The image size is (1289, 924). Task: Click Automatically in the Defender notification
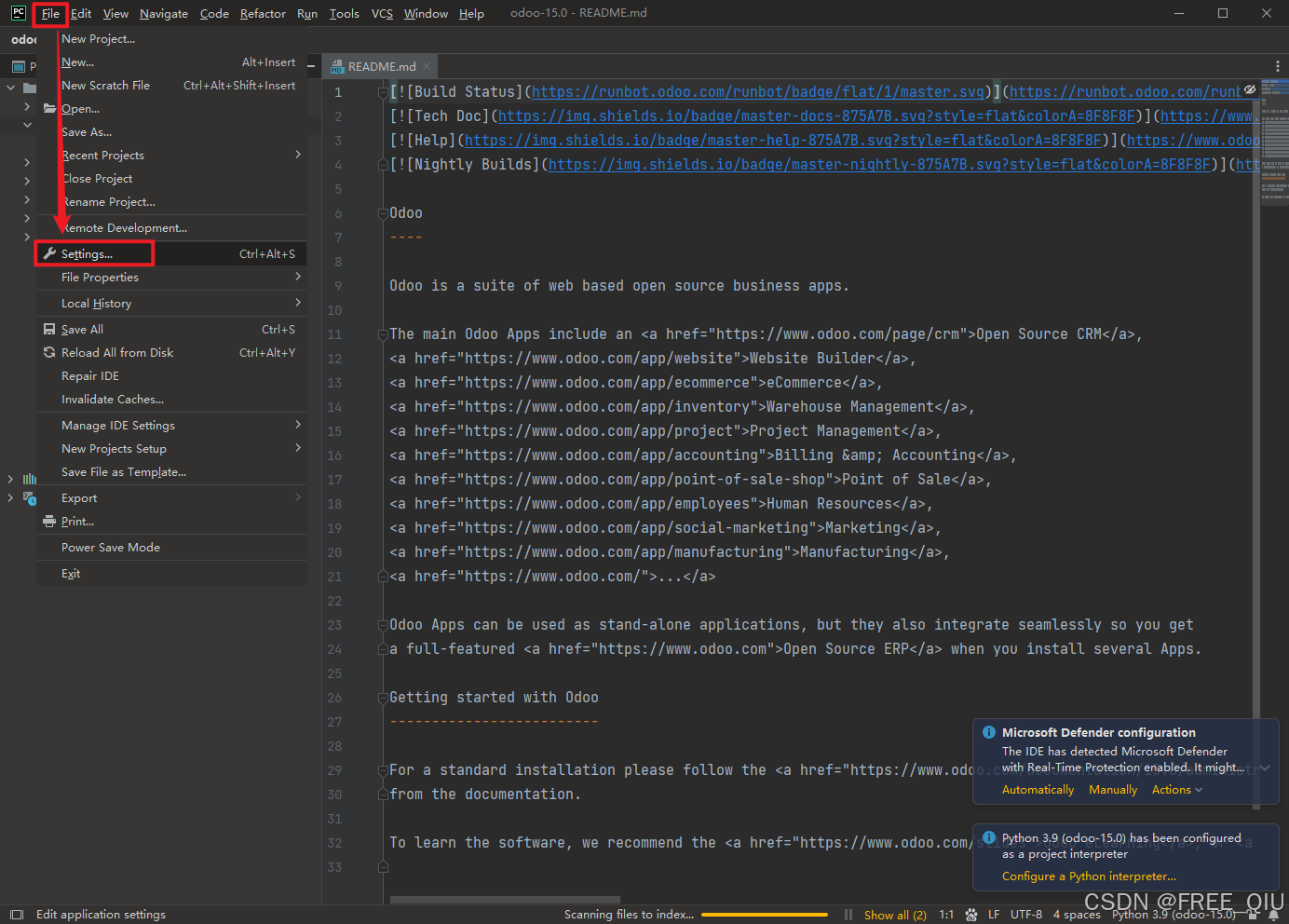tap(1038, 790)
